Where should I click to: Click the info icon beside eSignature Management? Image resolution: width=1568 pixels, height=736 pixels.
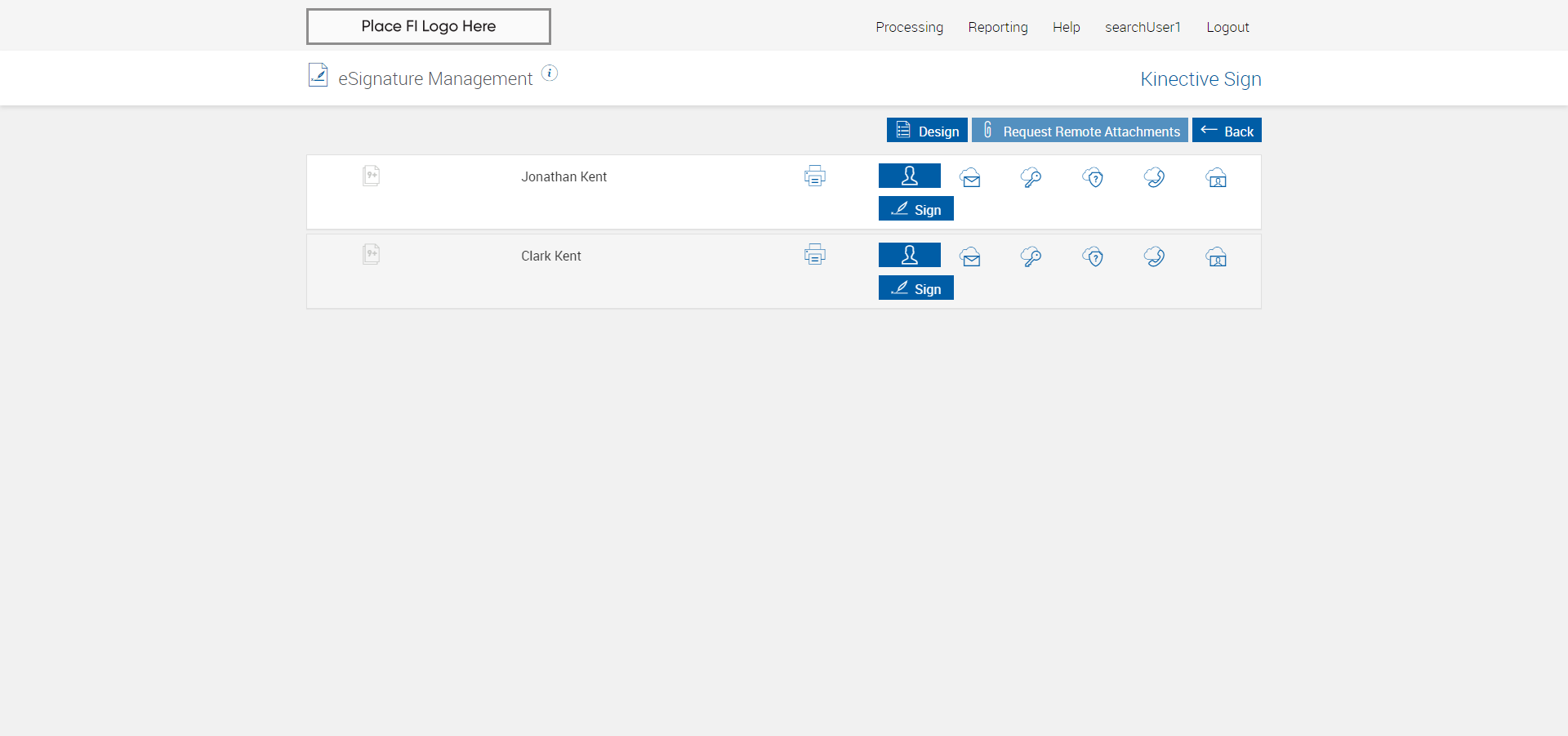coord(550,74)
